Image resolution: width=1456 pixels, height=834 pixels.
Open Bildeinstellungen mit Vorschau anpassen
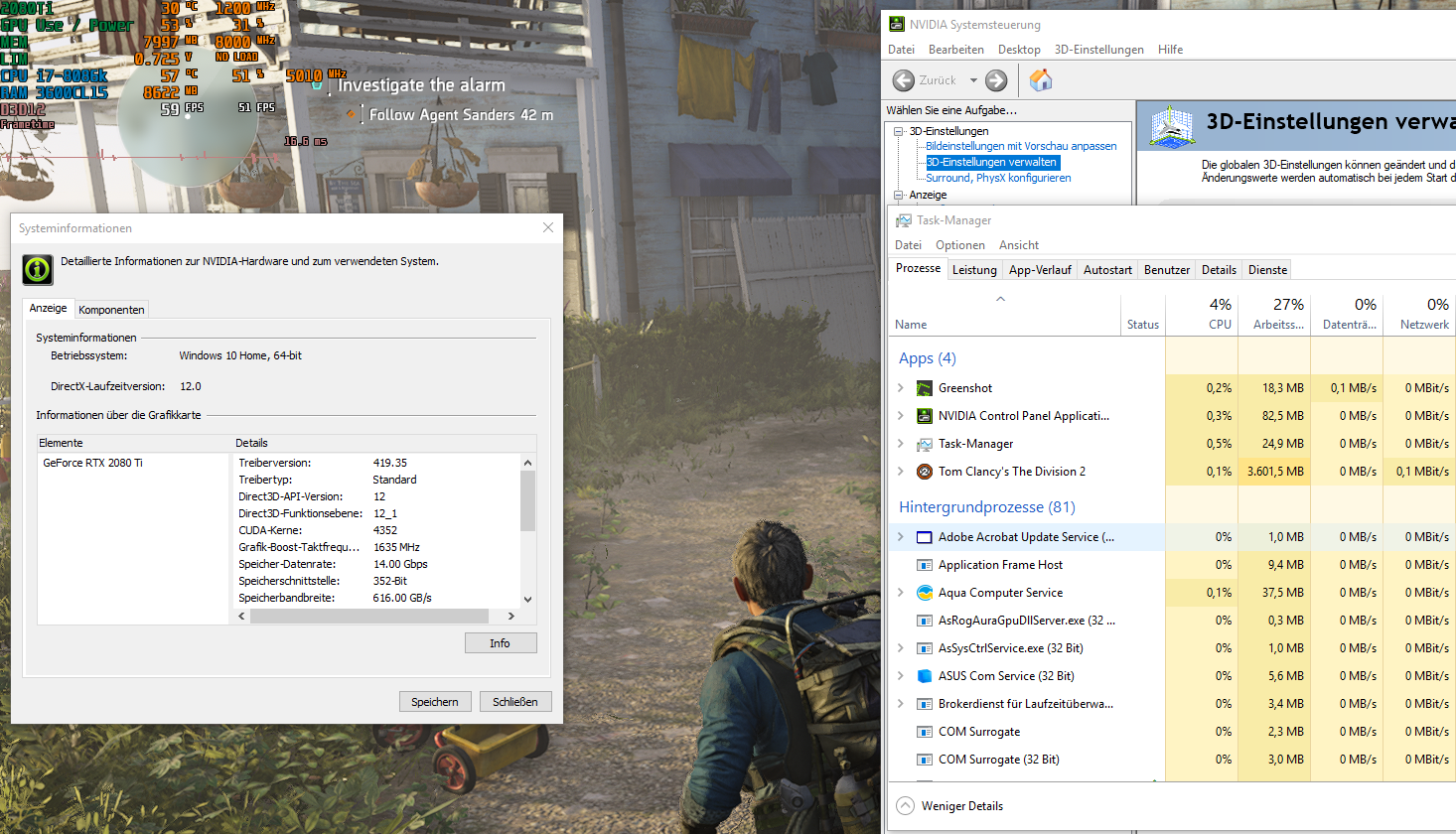tap(1021, 146)
